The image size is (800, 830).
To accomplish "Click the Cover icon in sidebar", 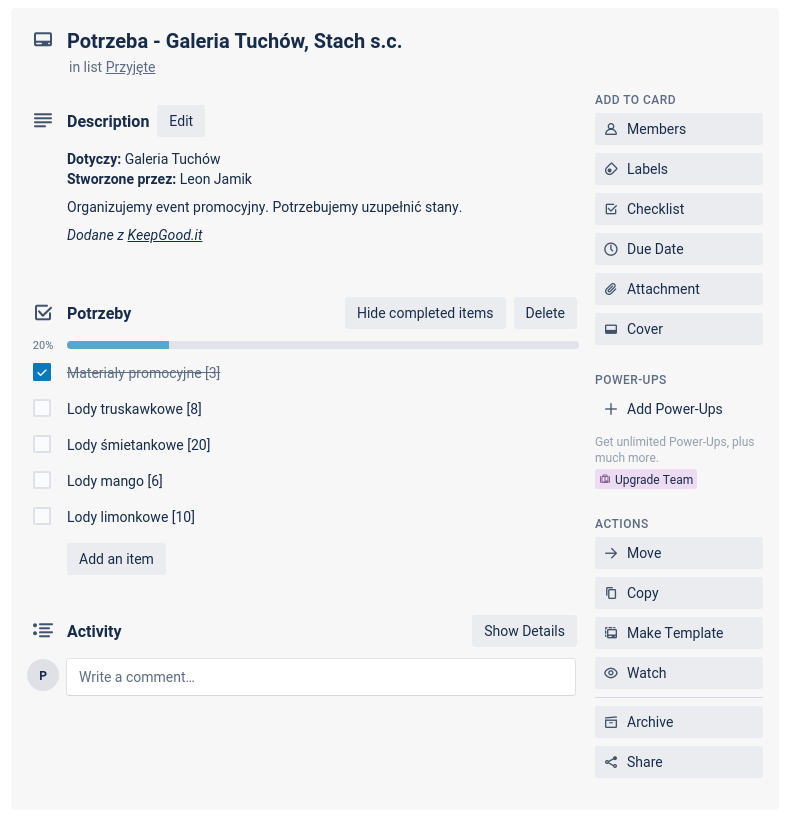I will point(611,329).
